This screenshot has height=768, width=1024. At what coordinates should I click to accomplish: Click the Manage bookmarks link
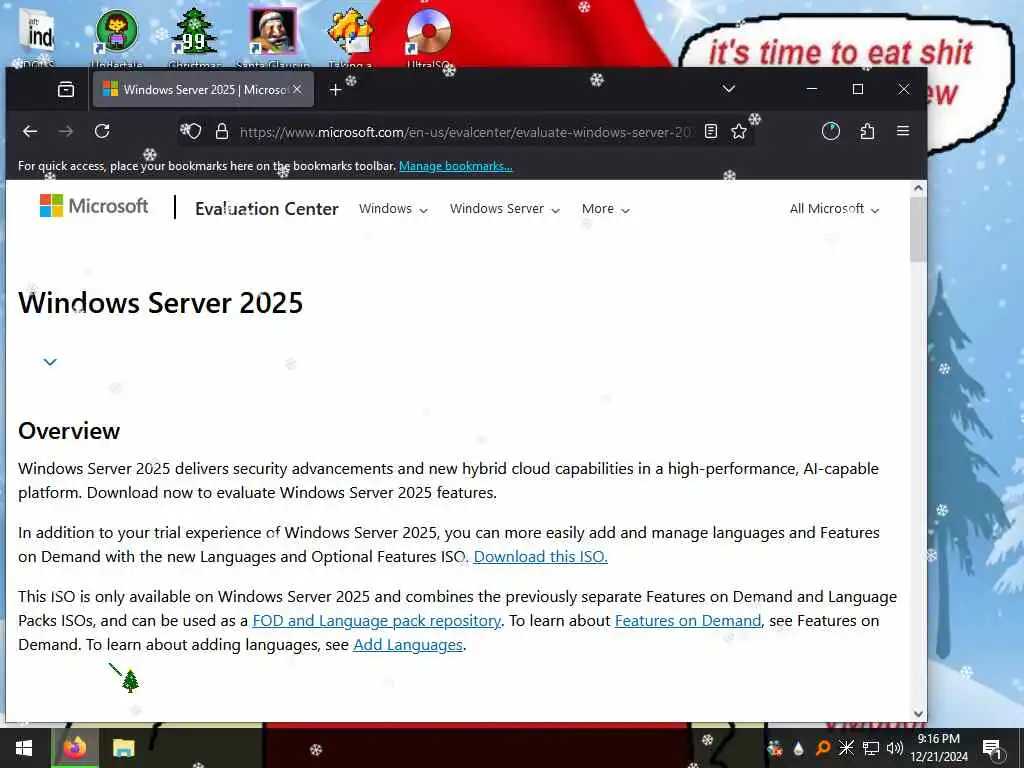[456, 166]
